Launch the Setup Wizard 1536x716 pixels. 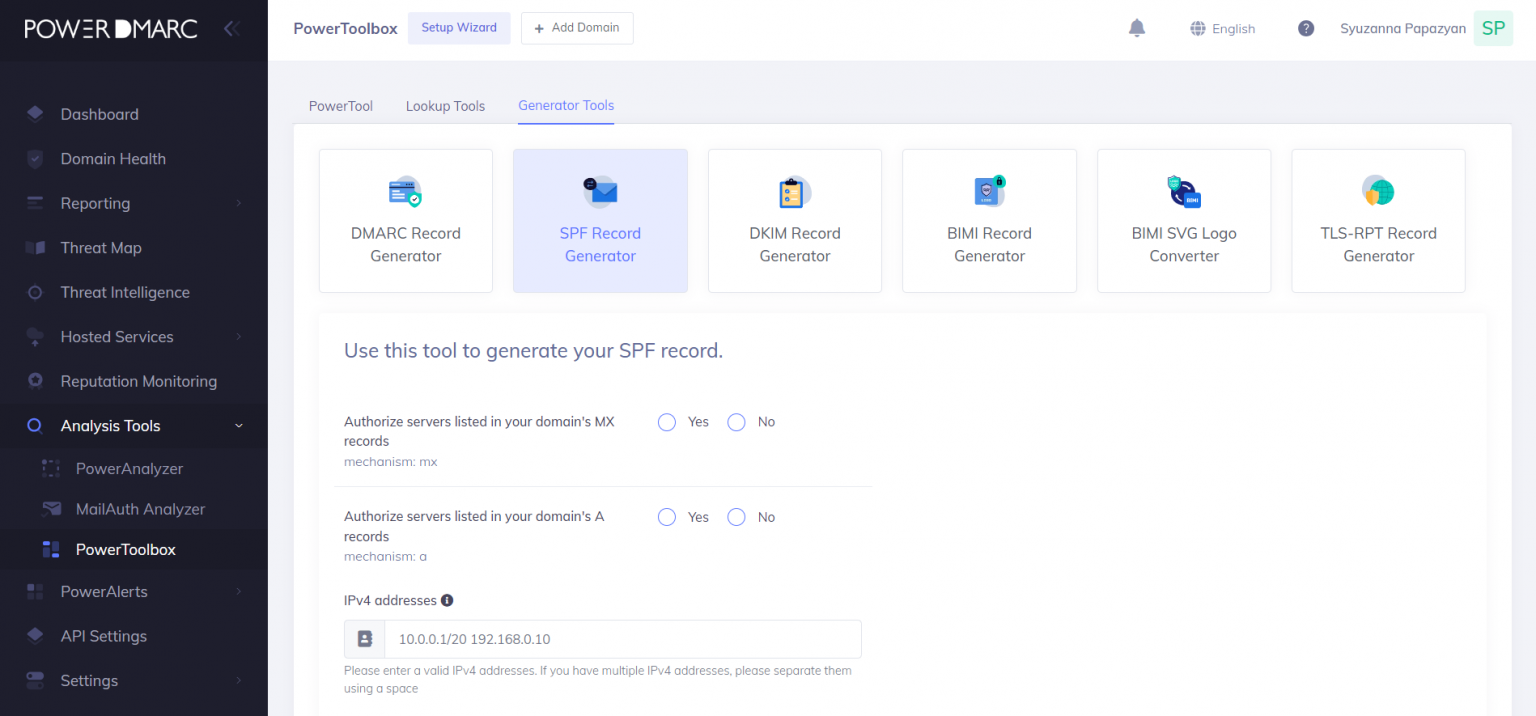(x=459, y=28)
